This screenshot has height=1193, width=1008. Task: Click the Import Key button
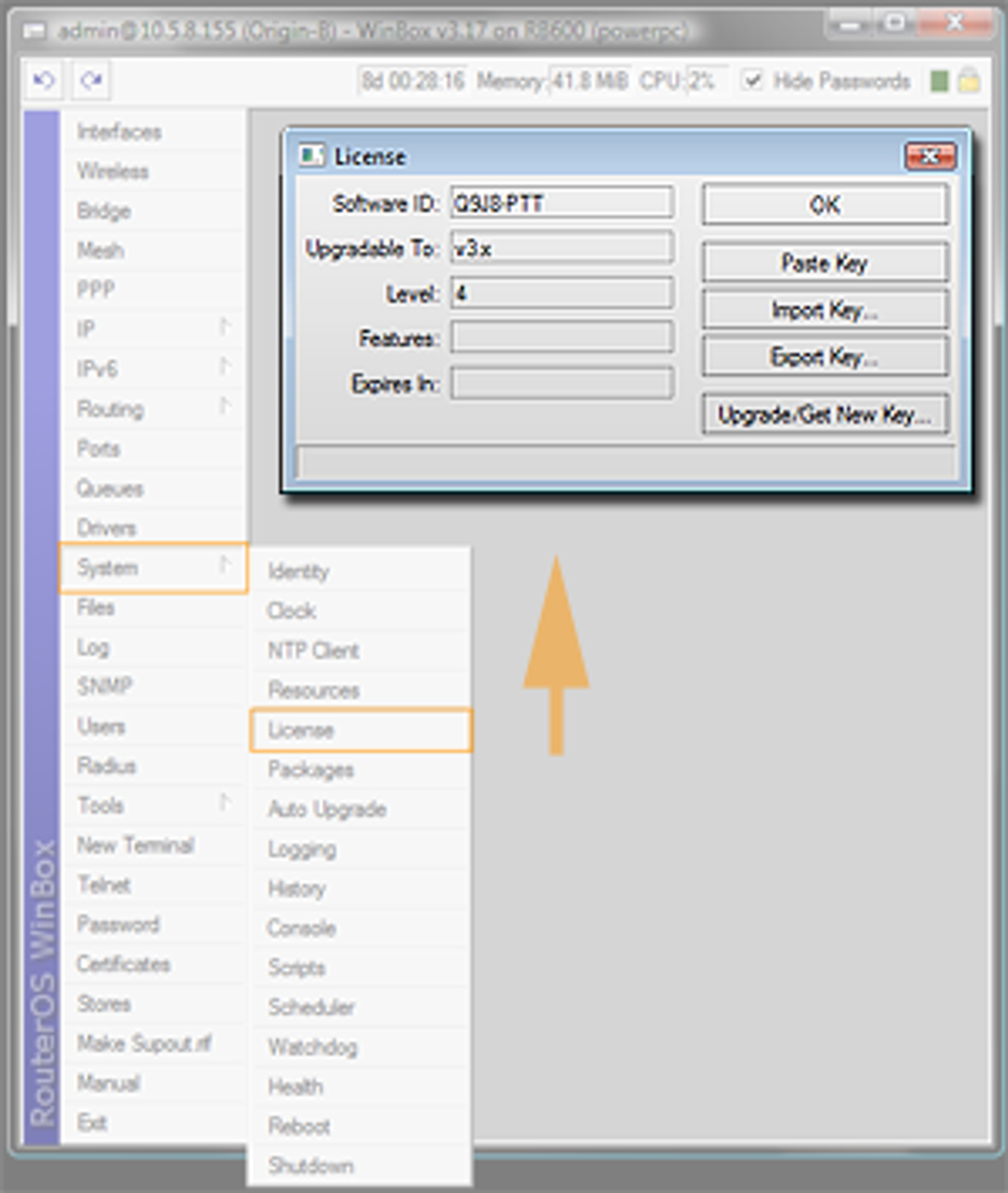pyautogui.click(x=825, y=310)
